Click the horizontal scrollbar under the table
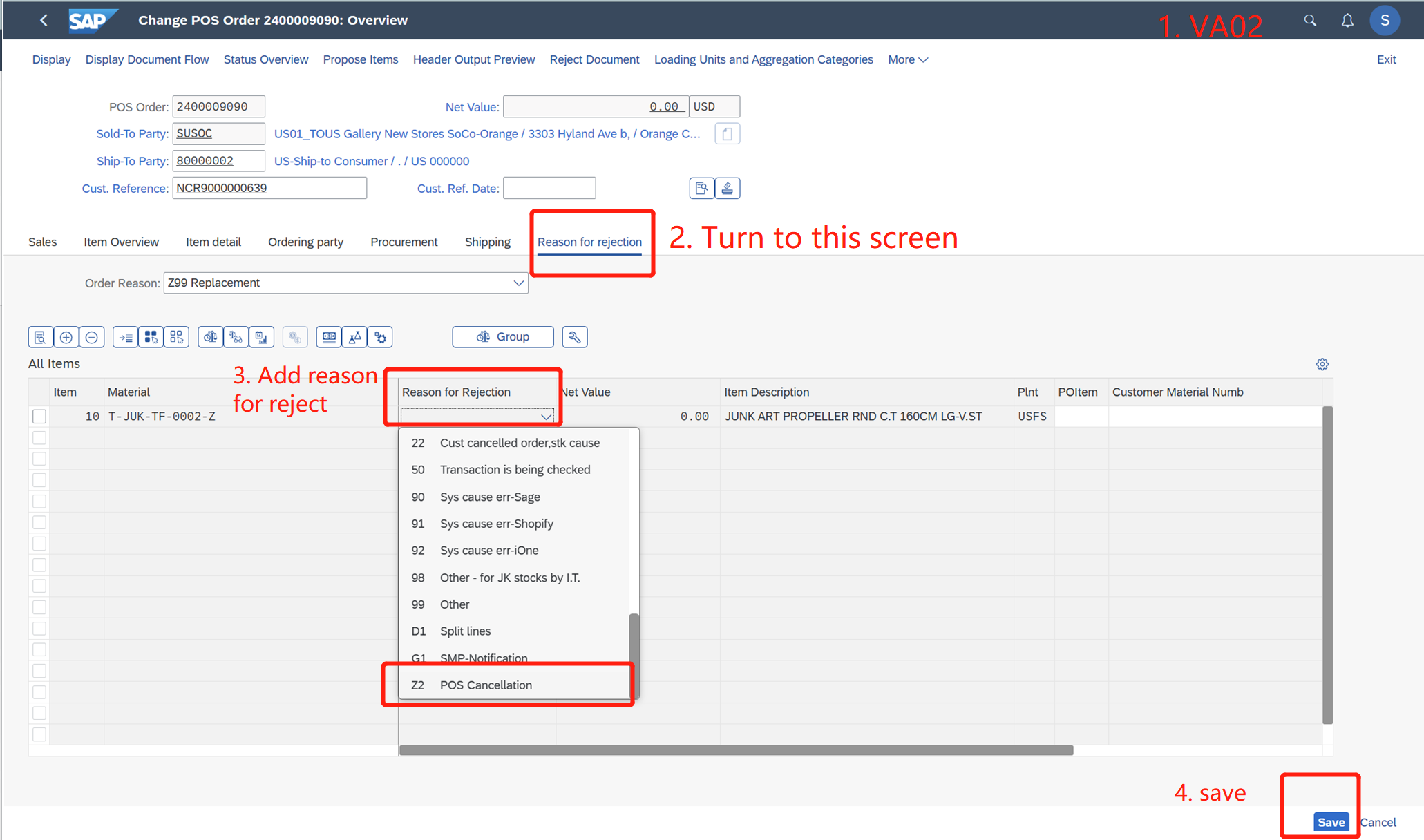The height and width of the screenshot is (840, 1424). click(x=736, y=750)
